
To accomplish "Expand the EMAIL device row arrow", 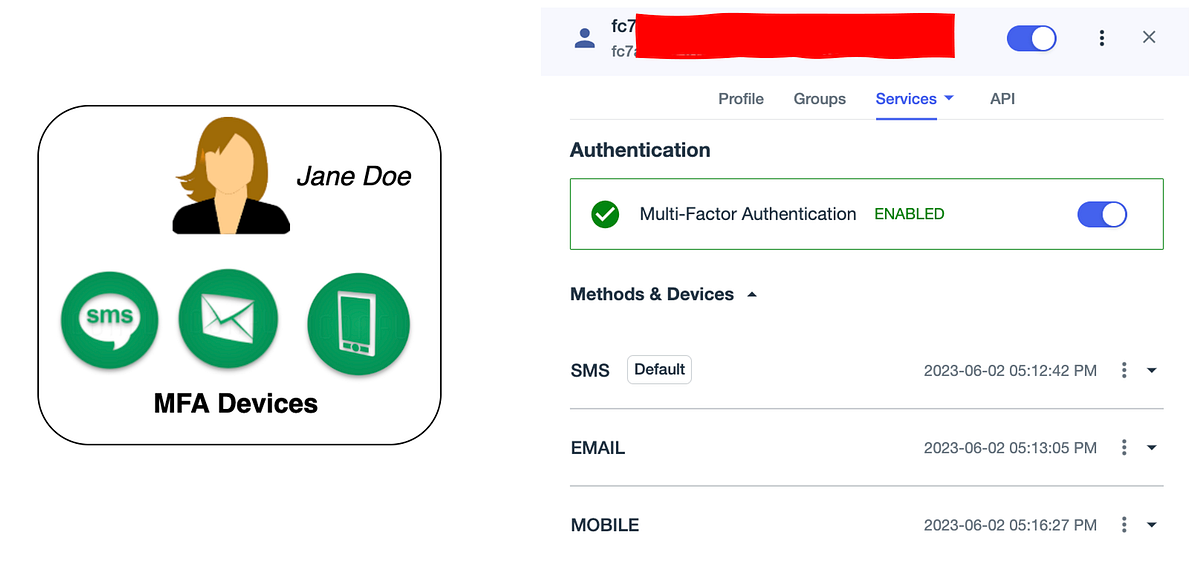I will click(x=1151, y=447).
